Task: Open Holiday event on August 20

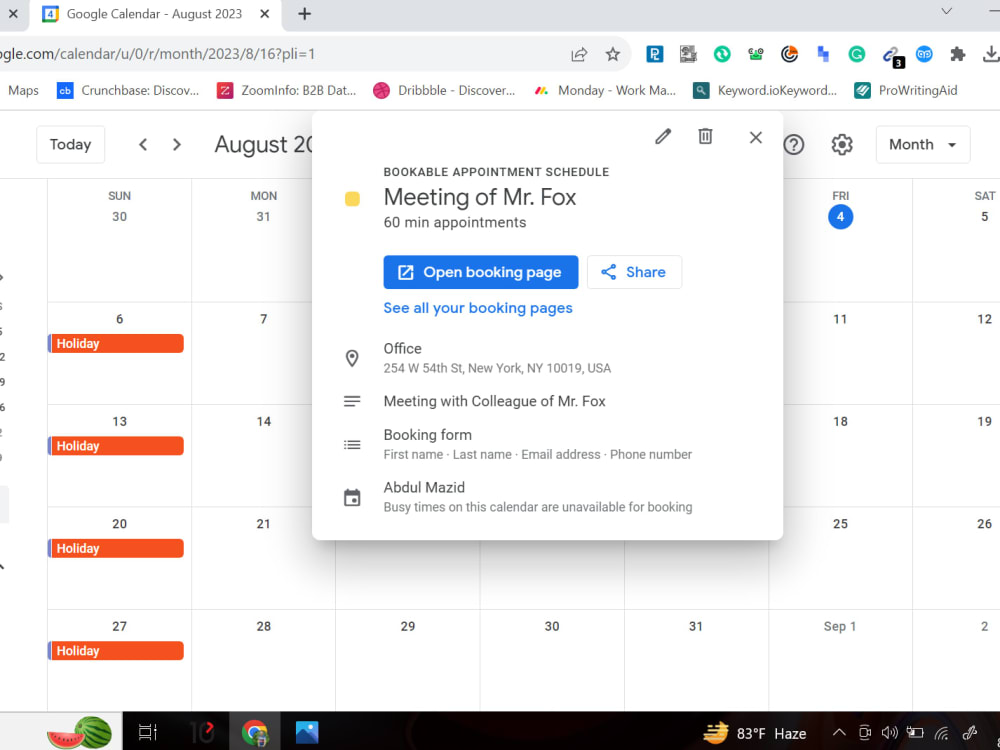Action: coord(116,548)
